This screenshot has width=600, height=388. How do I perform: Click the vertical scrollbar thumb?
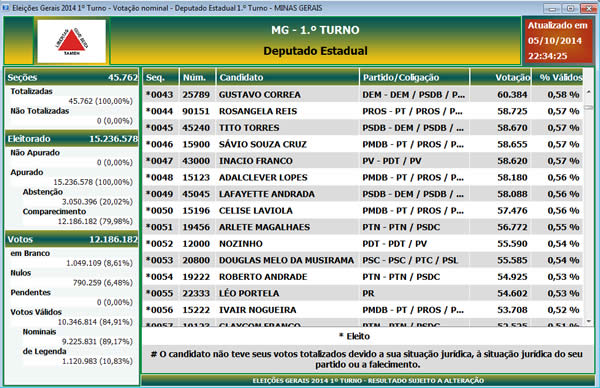(589, 108)
